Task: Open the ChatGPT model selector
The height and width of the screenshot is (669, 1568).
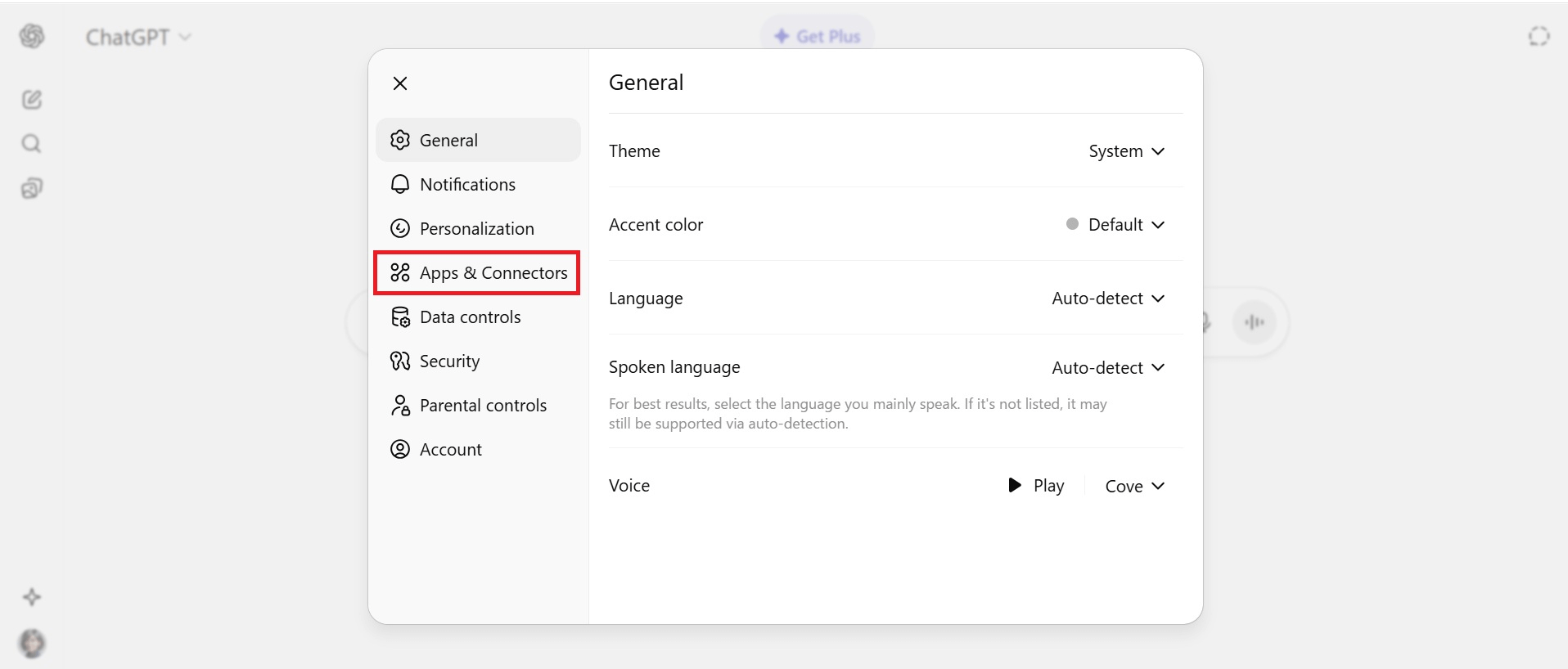Action: pos(138,38)
